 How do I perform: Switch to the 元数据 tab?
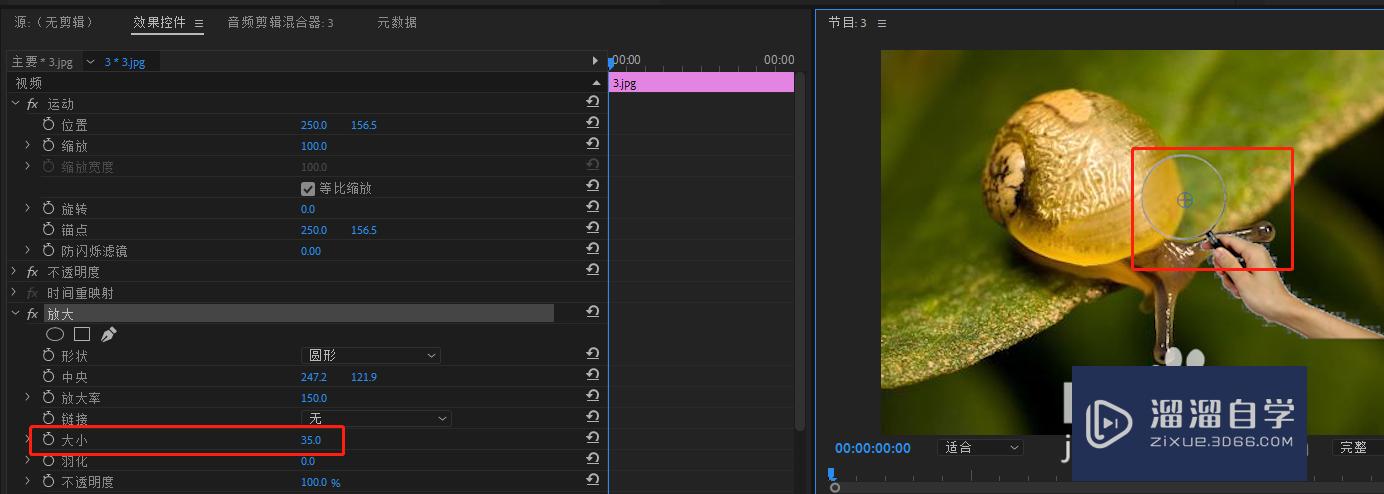click(397, 22)
